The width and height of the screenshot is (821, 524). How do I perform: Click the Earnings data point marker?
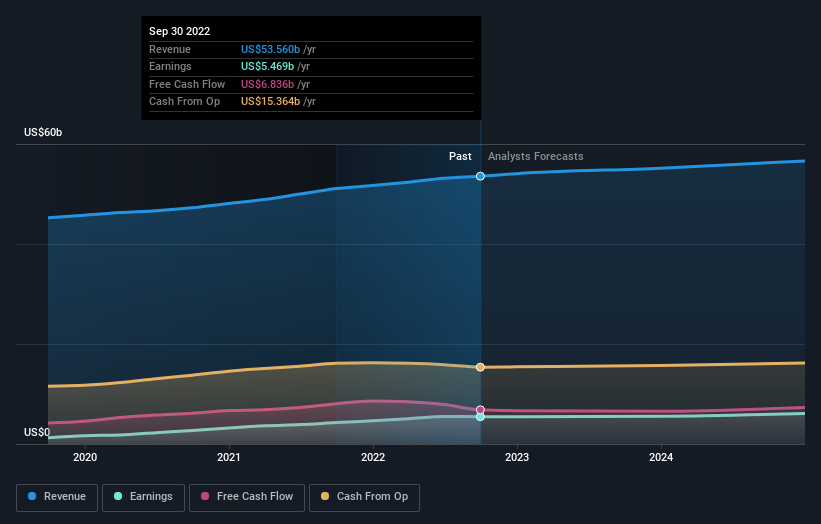point(480,417)
